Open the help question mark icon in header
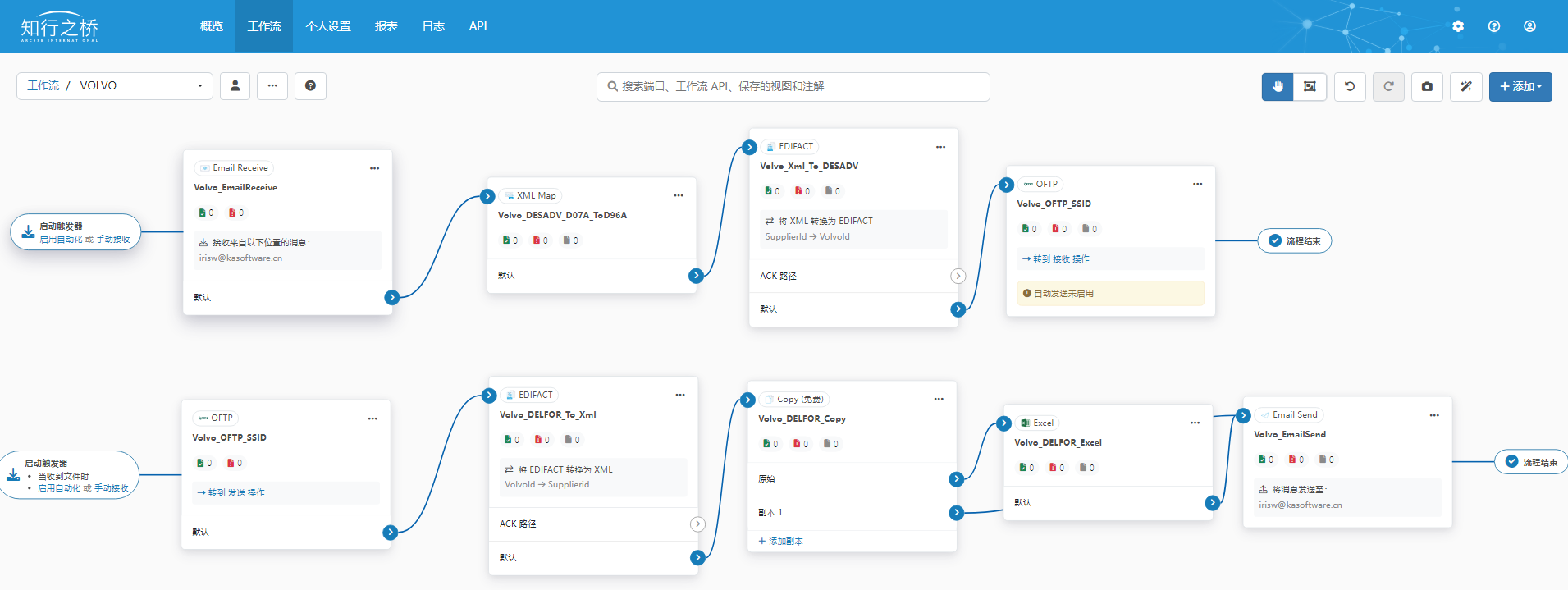This screenshot has width=1568, height=590. (x=1494, y=26)
